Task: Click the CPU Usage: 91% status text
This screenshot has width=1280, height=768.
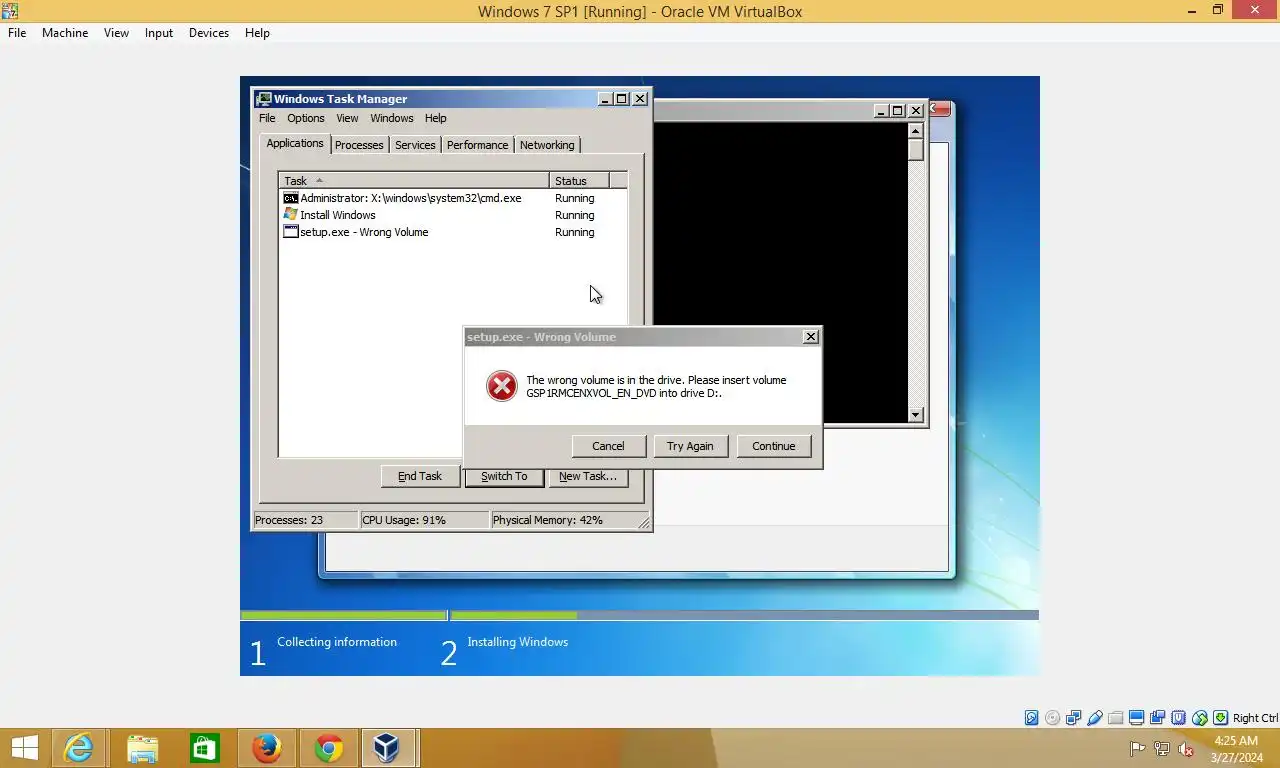Action: 404,520
